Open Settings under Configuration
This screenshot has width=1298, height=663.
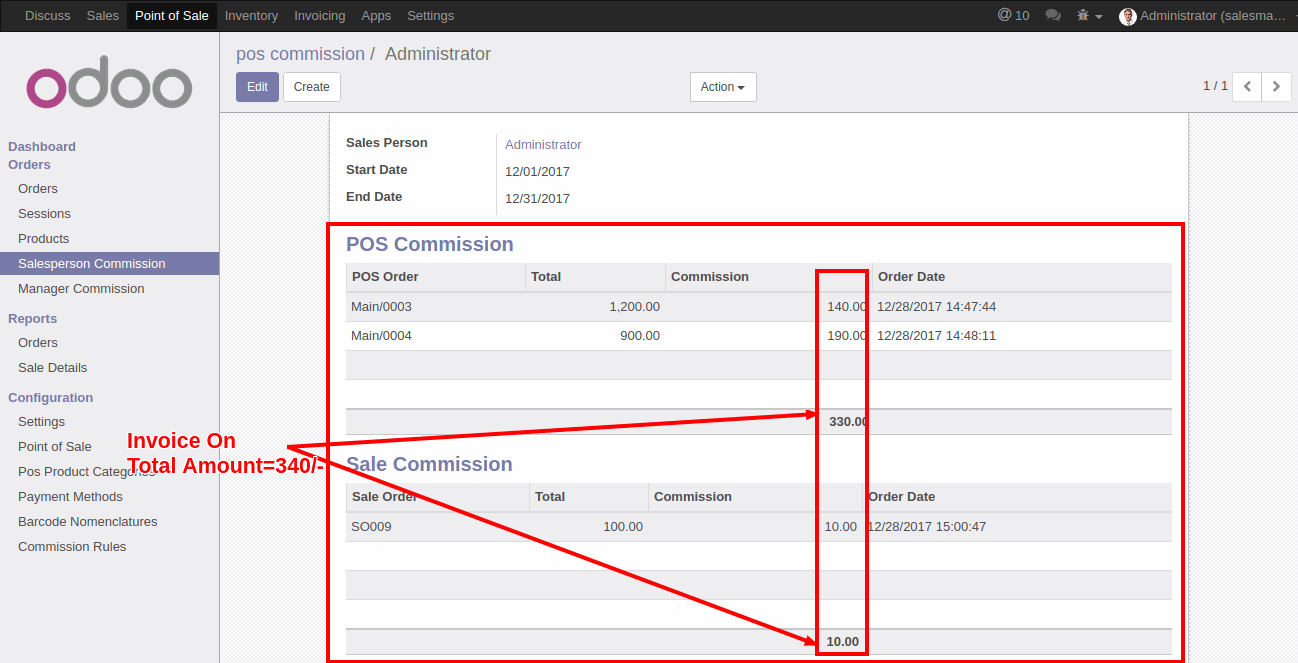(41, 422)
